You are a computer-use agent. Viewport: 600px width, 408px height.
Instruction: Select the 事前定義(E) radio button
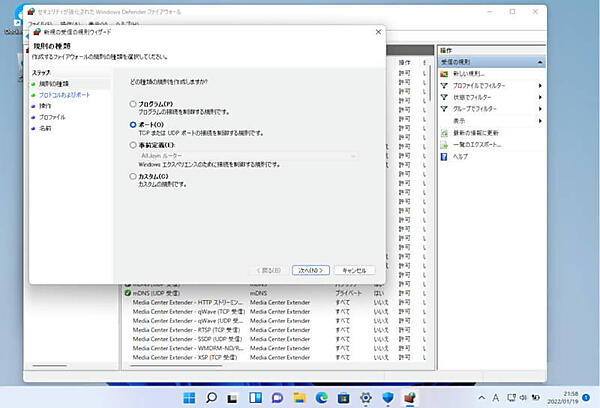[x=133, y=145]
